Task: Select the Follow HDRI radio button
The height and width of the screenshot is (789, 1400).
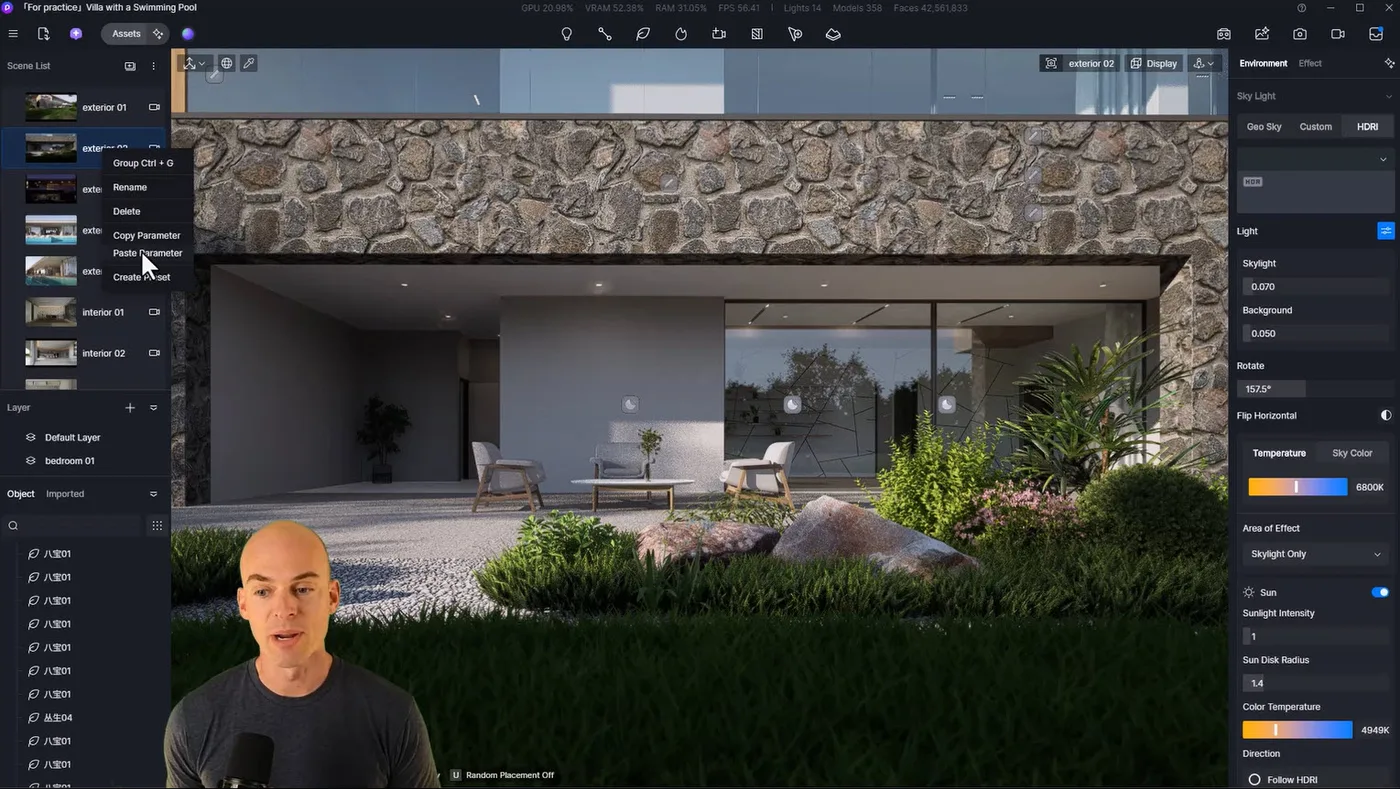Action: [1256, 779]
